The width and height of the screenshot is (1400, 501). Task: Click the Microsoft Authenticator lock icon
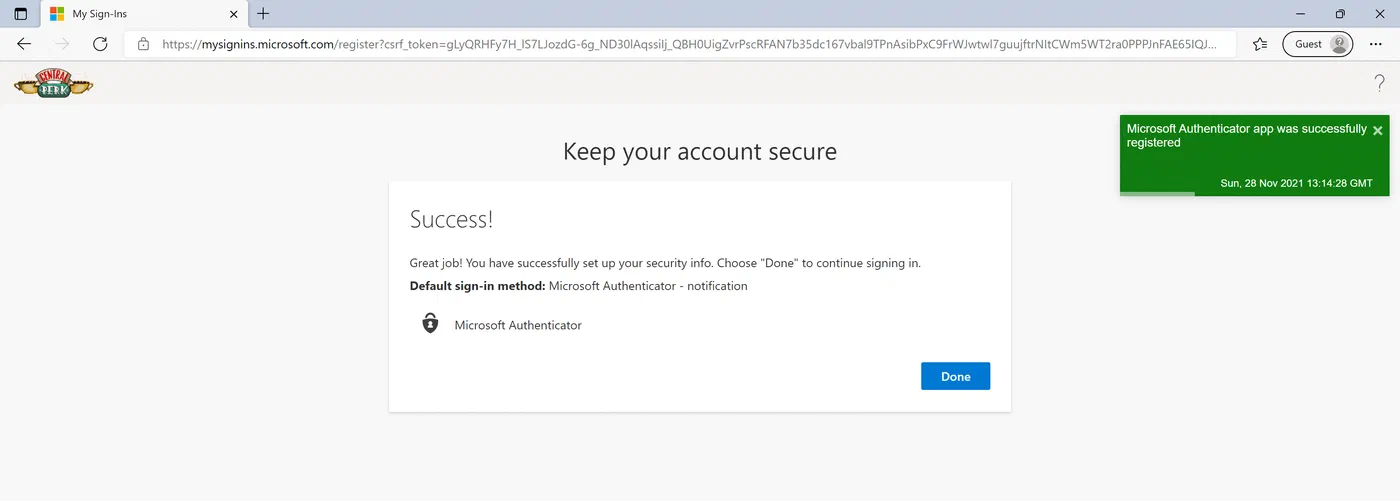click(430, 324)
